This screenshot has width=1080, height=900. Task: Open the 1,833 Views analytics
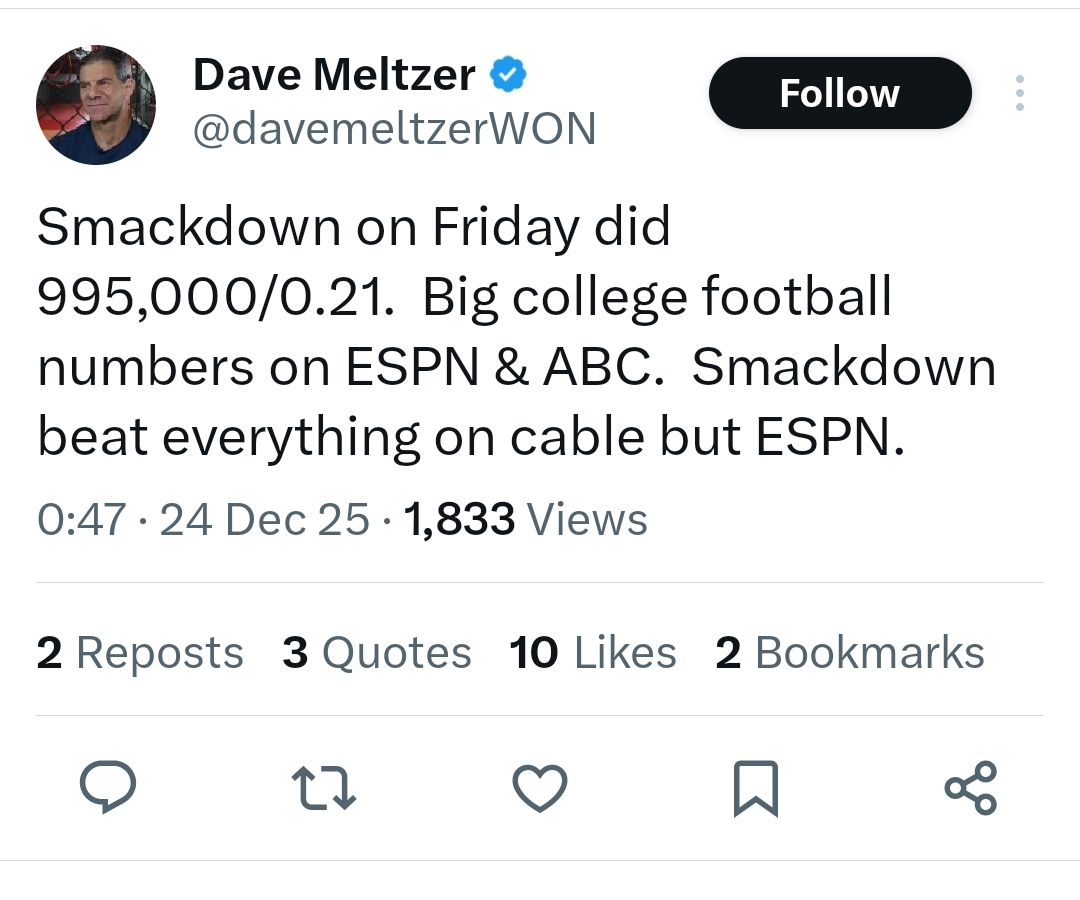tap(525, 520)
